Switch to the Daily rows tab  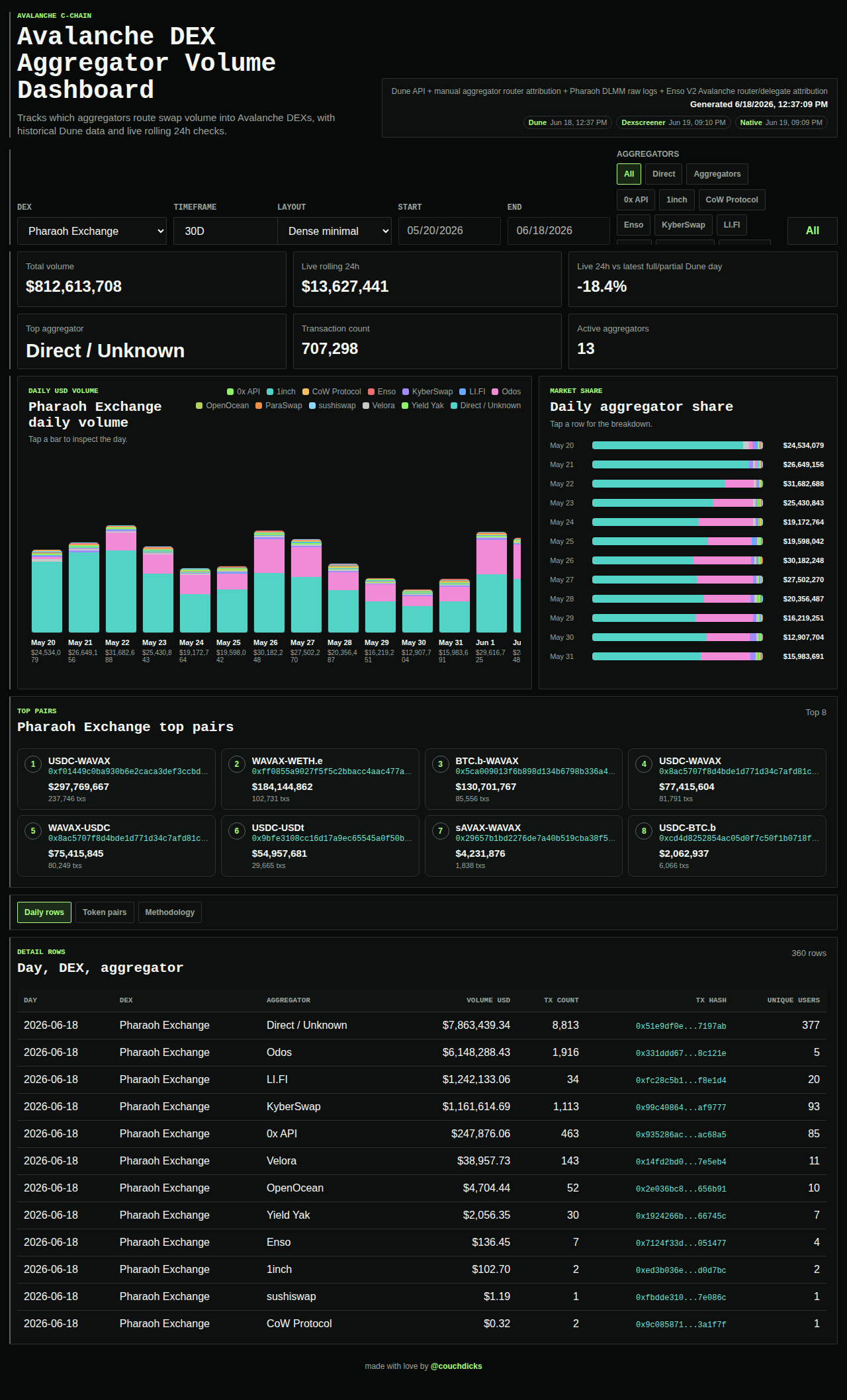click(x=44, y=912)
